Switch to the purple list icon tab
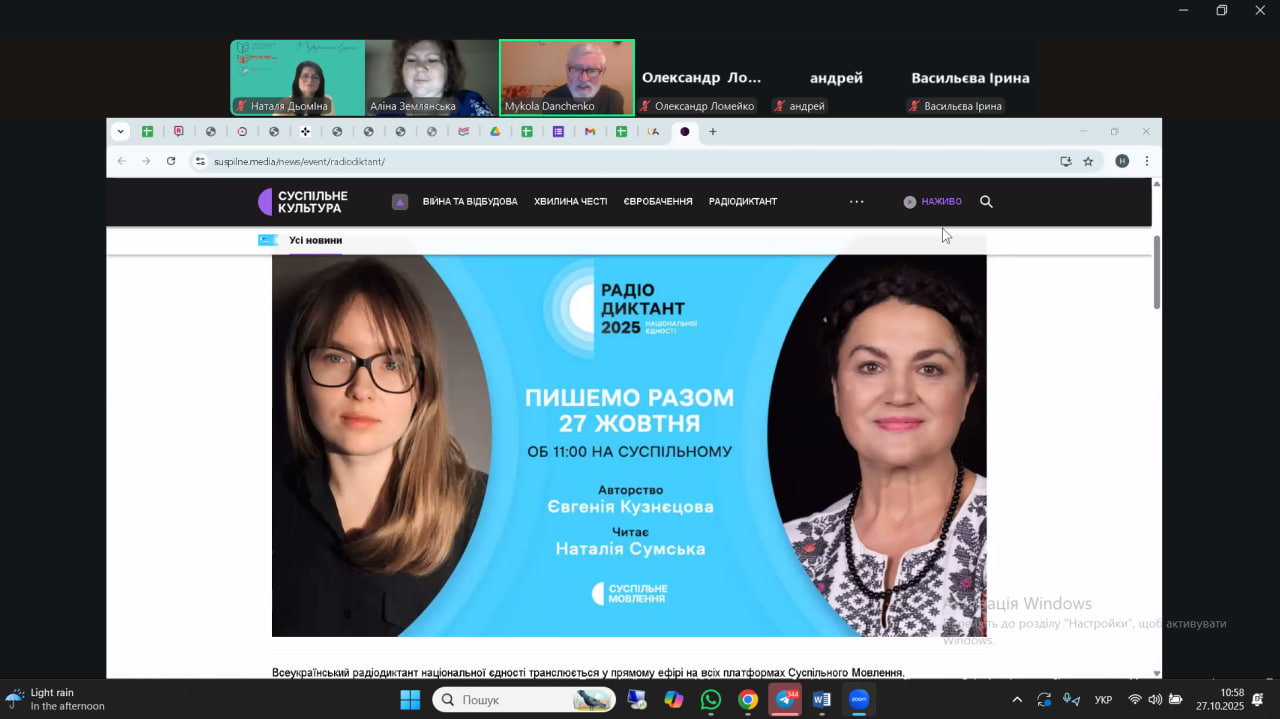The image size is (1280, 719). point(558,131)
